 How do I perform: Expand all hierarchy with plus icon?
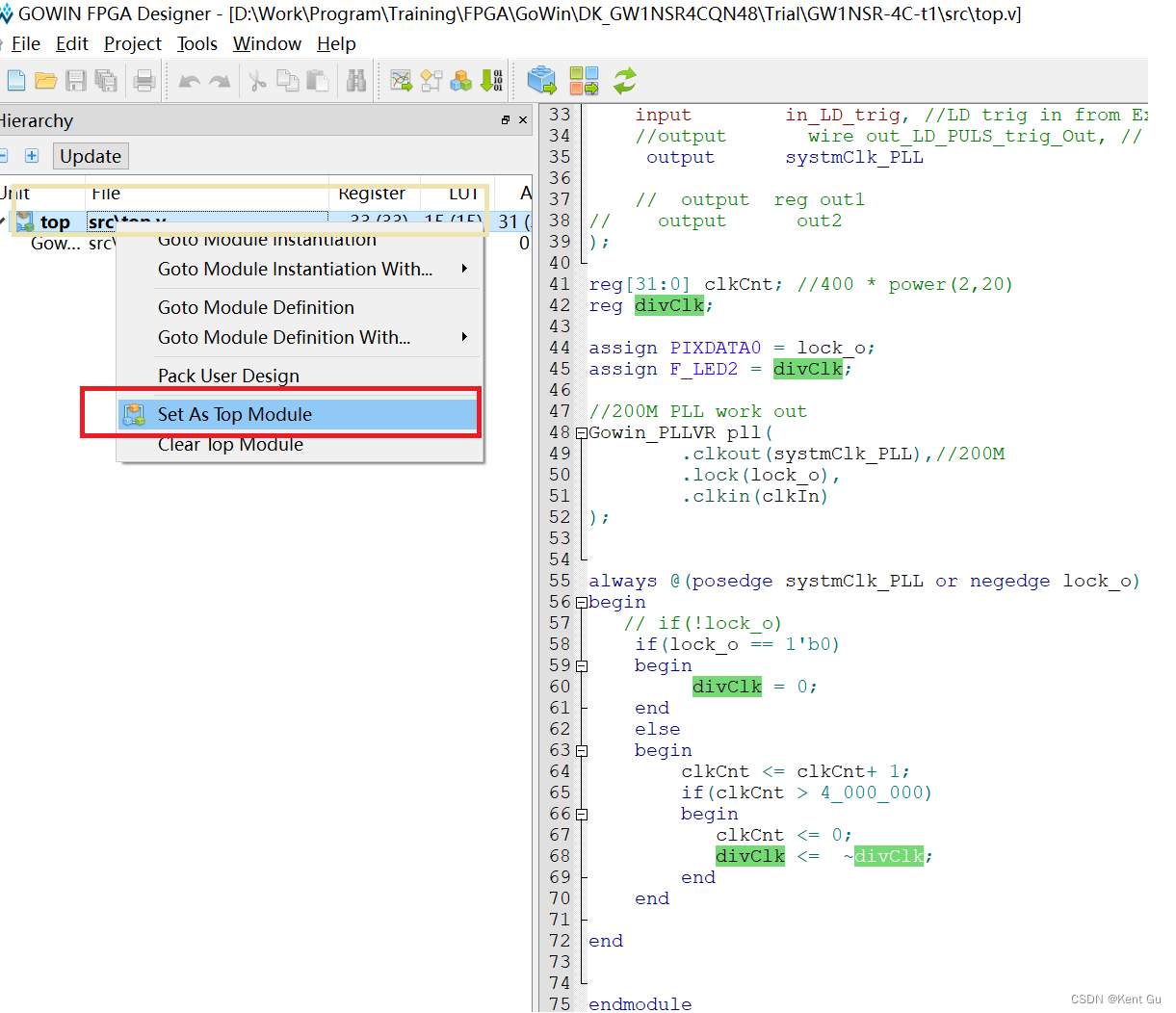32,156
